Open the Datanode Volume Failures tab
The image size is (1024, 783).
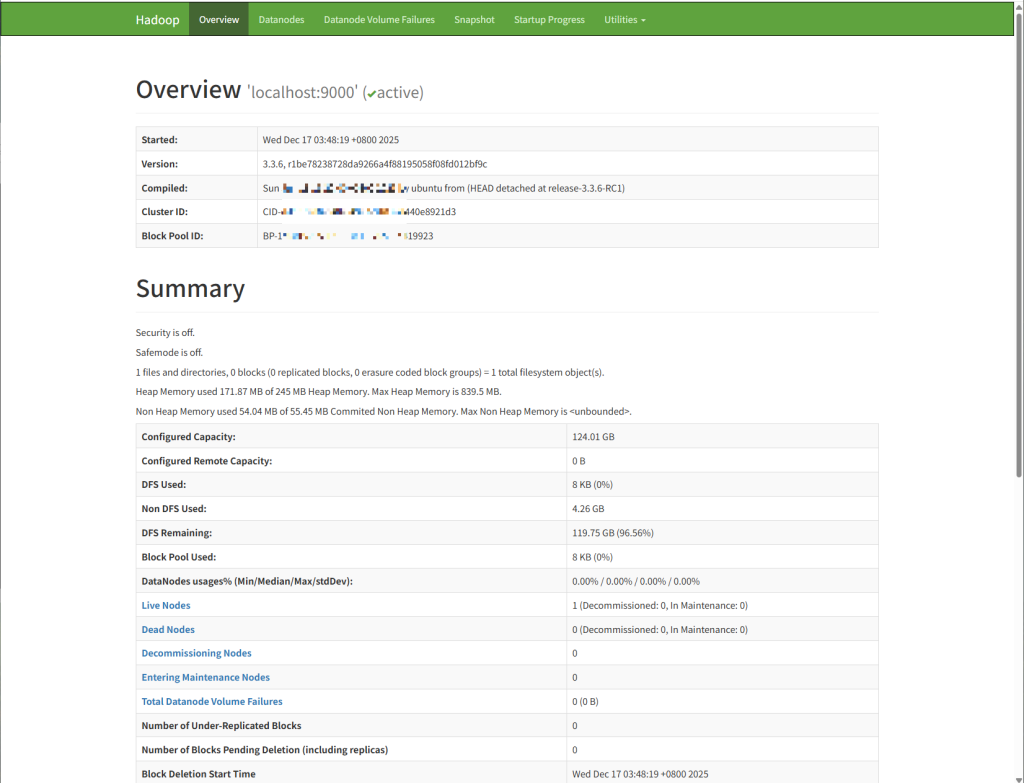click(379, 18)
